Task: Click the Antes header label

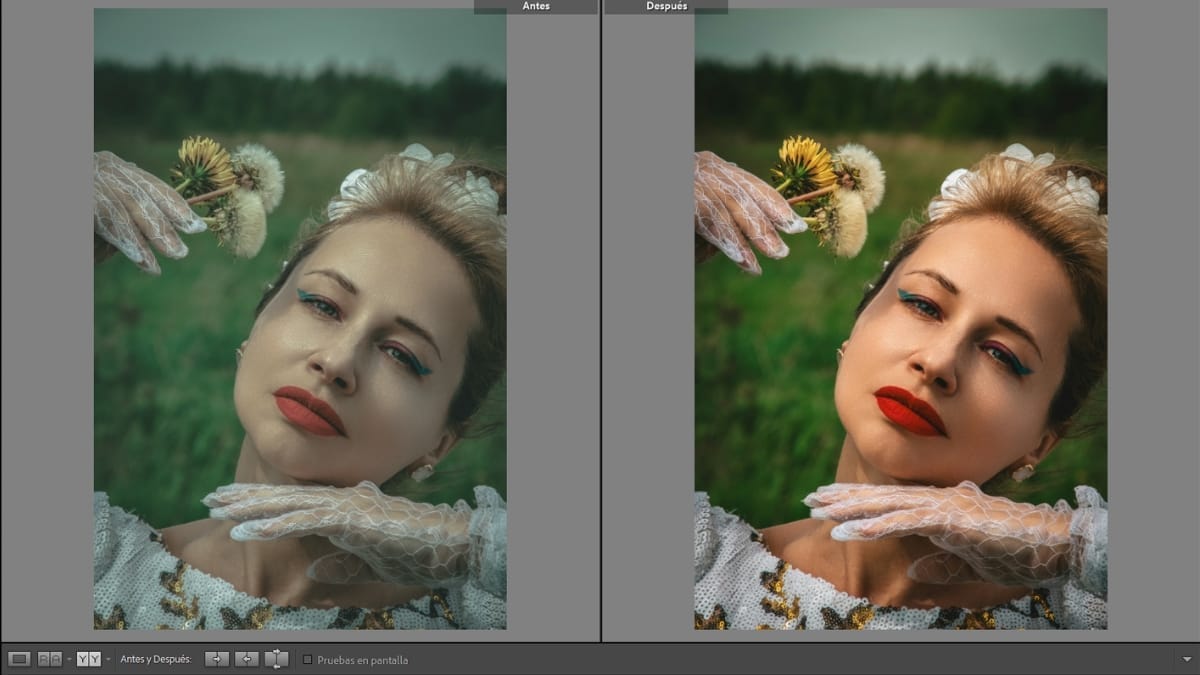Action: click(x=536, y=6)
